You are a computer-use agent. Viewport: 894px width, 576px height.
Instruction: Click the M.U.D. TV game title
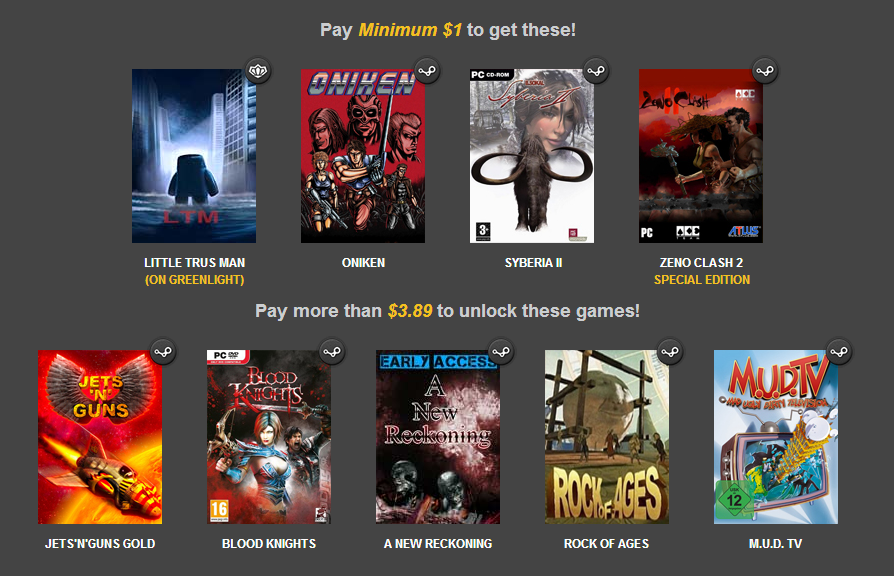775,544
